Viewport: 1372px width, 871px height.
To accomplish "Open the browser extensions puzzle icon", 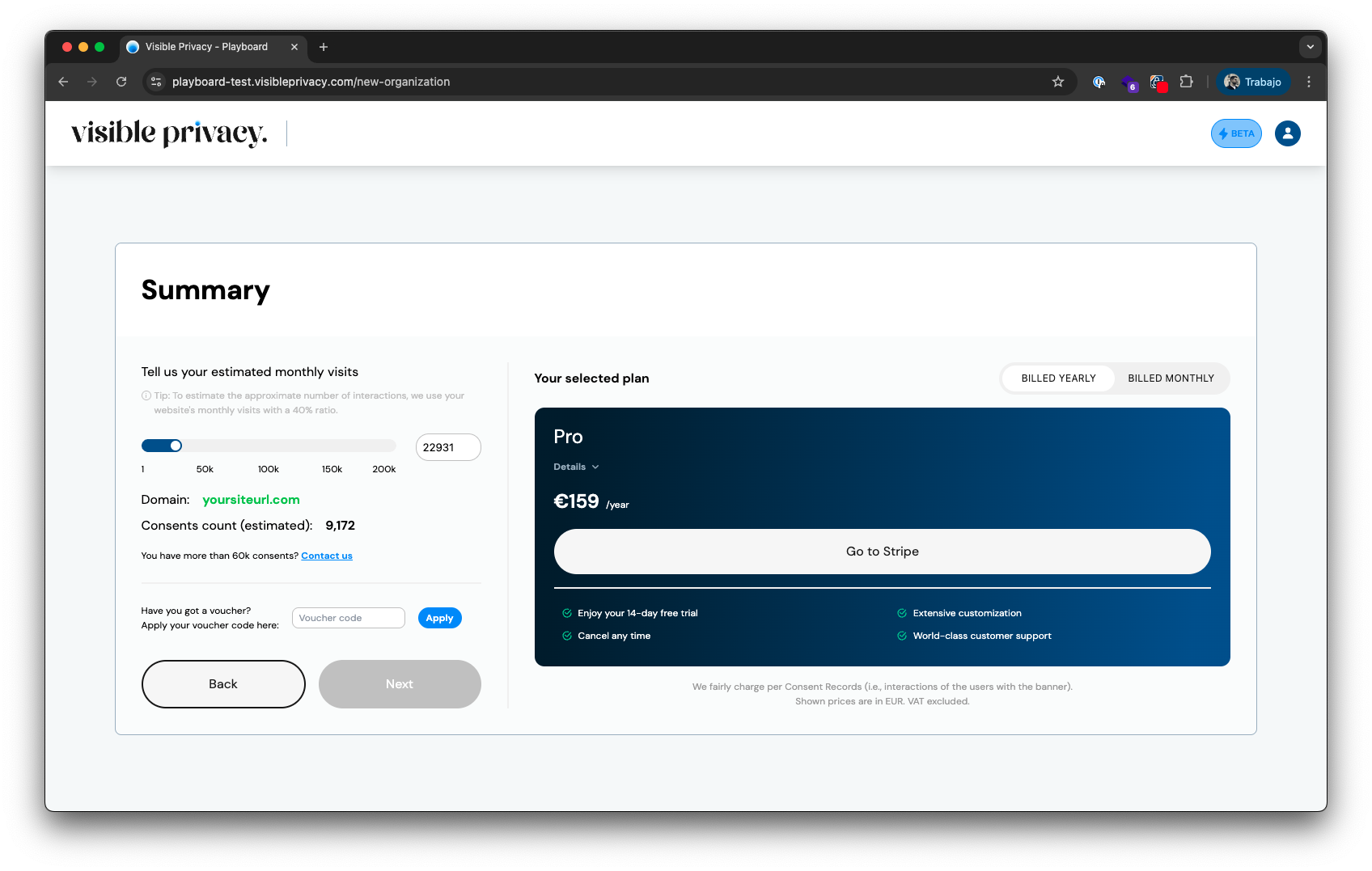I will pyautogui.click(x=1187, y=82).
